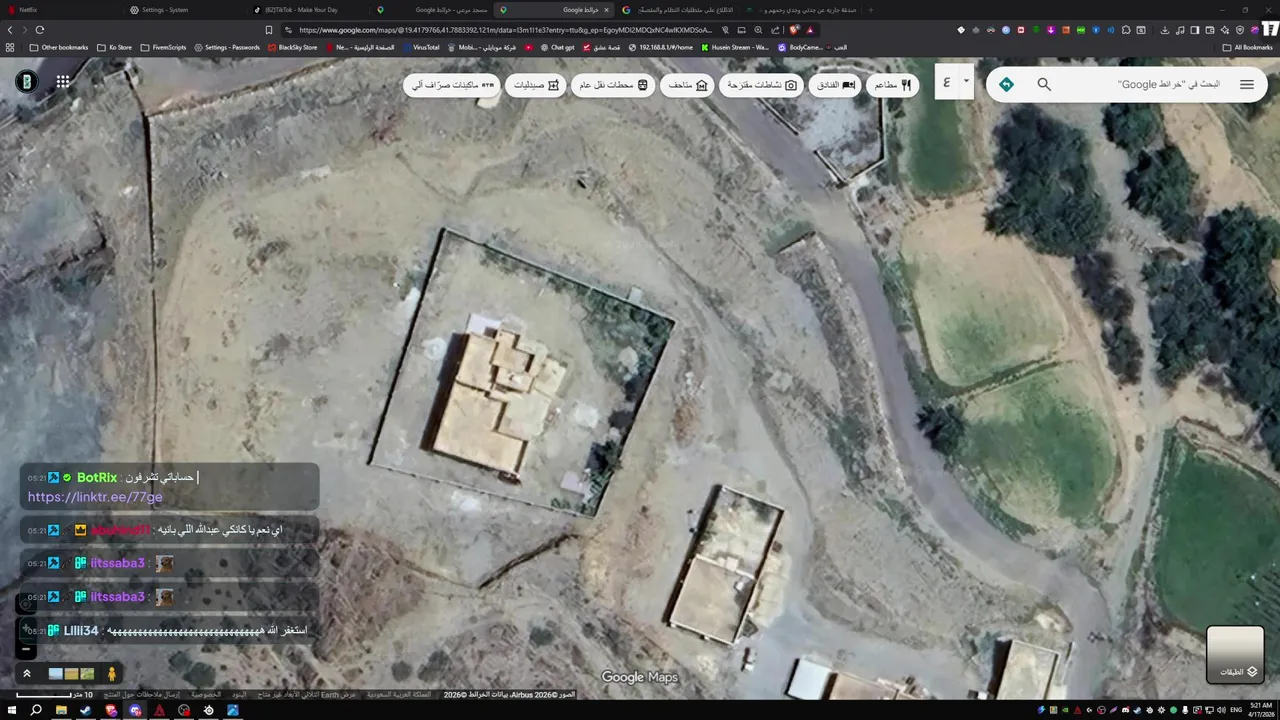The image size is (1280, 720).
Task: Select the first imagery thumbnail in bottom strip
Action: pyautogui.click(x=56, y=674)
